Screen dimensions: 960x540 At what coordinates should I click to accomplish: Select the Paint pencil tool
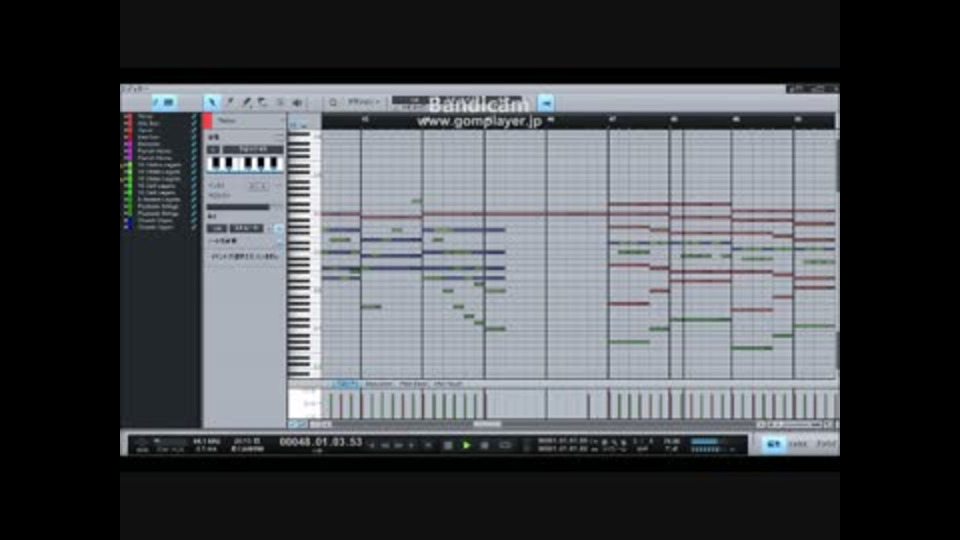[246, 102]
